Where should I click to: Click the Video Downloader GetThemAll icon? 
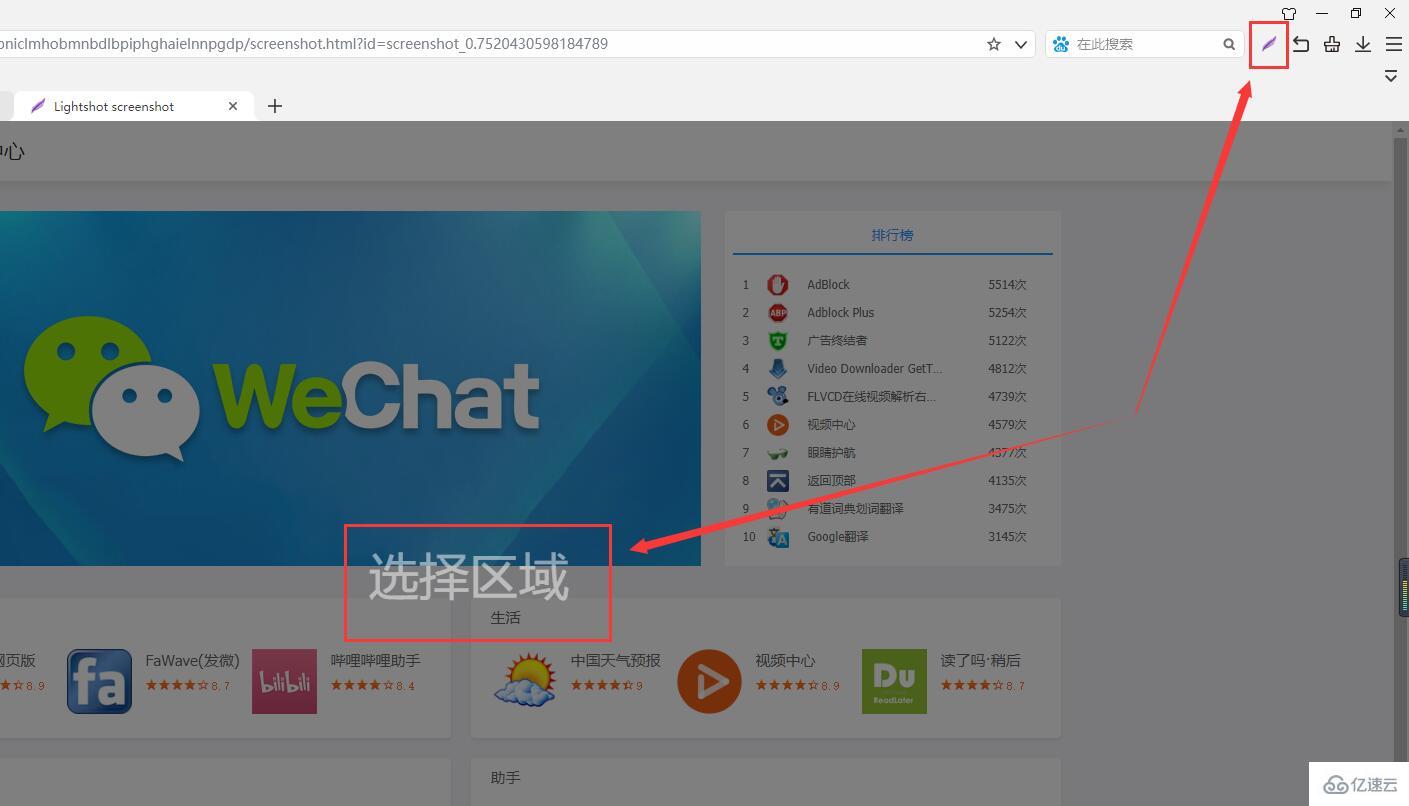click(778, 369)
